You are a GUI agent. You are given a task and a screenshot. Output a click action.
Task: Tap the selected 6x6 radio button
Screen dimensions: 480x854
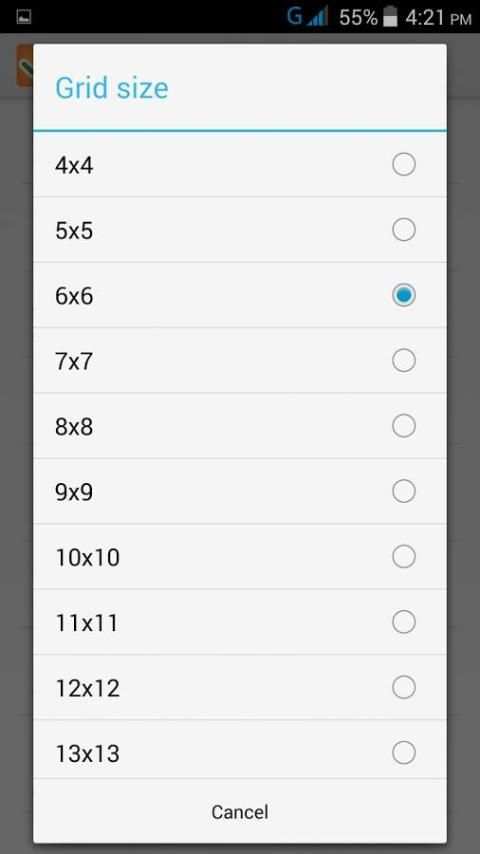[x=404, y=295]
